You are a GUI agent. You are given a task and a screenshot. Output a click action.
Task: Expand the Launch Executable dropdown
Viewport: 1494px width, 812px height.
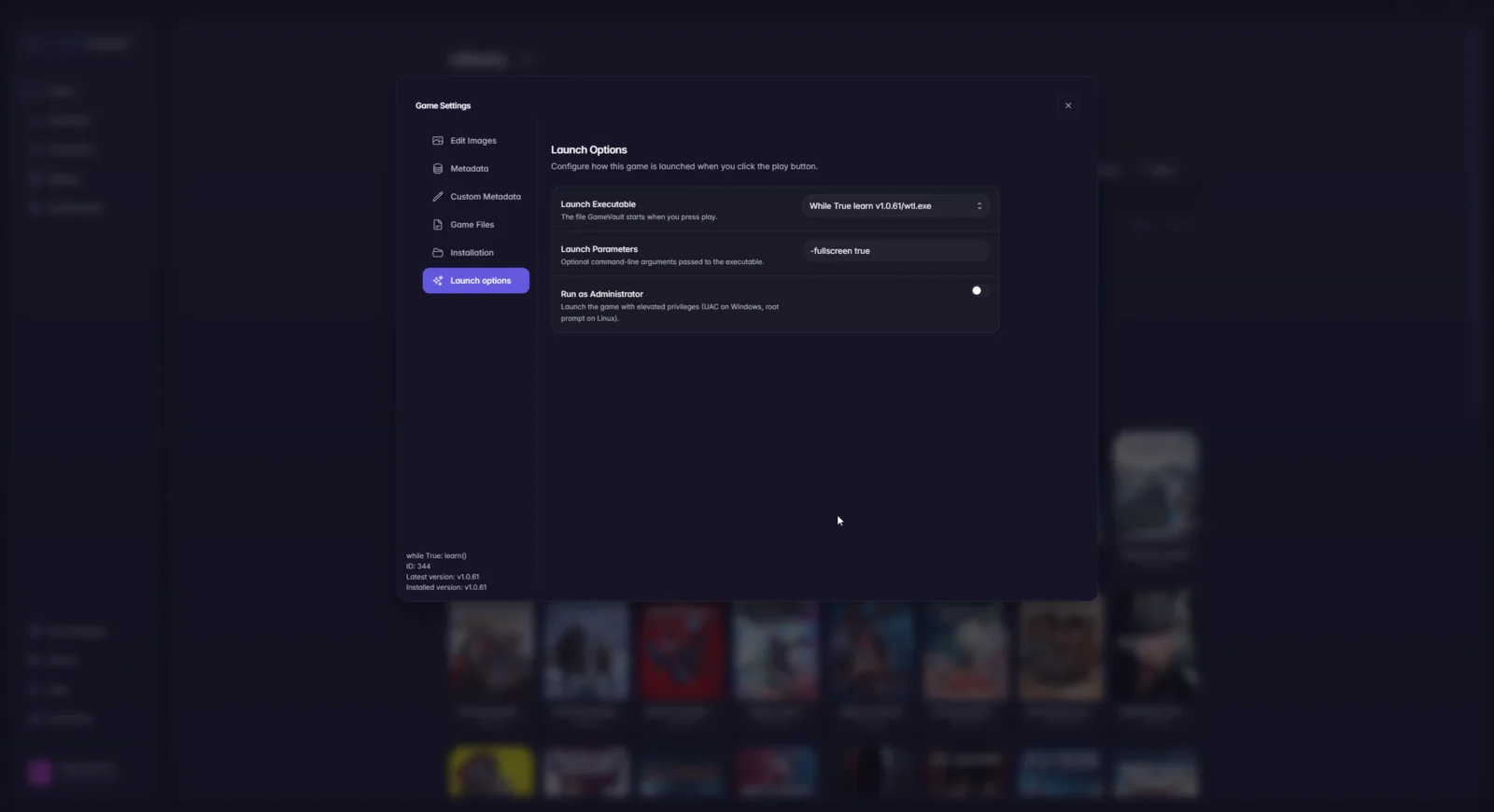click(x=895, y=206)
